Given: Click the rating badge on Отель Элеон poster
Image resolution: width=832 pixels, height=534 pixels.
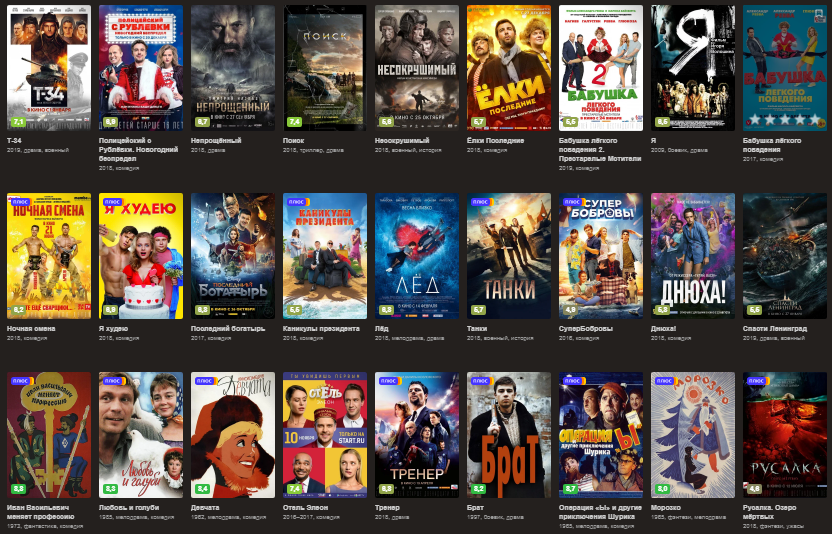Looking at the screenshot, I should (294, 488).
